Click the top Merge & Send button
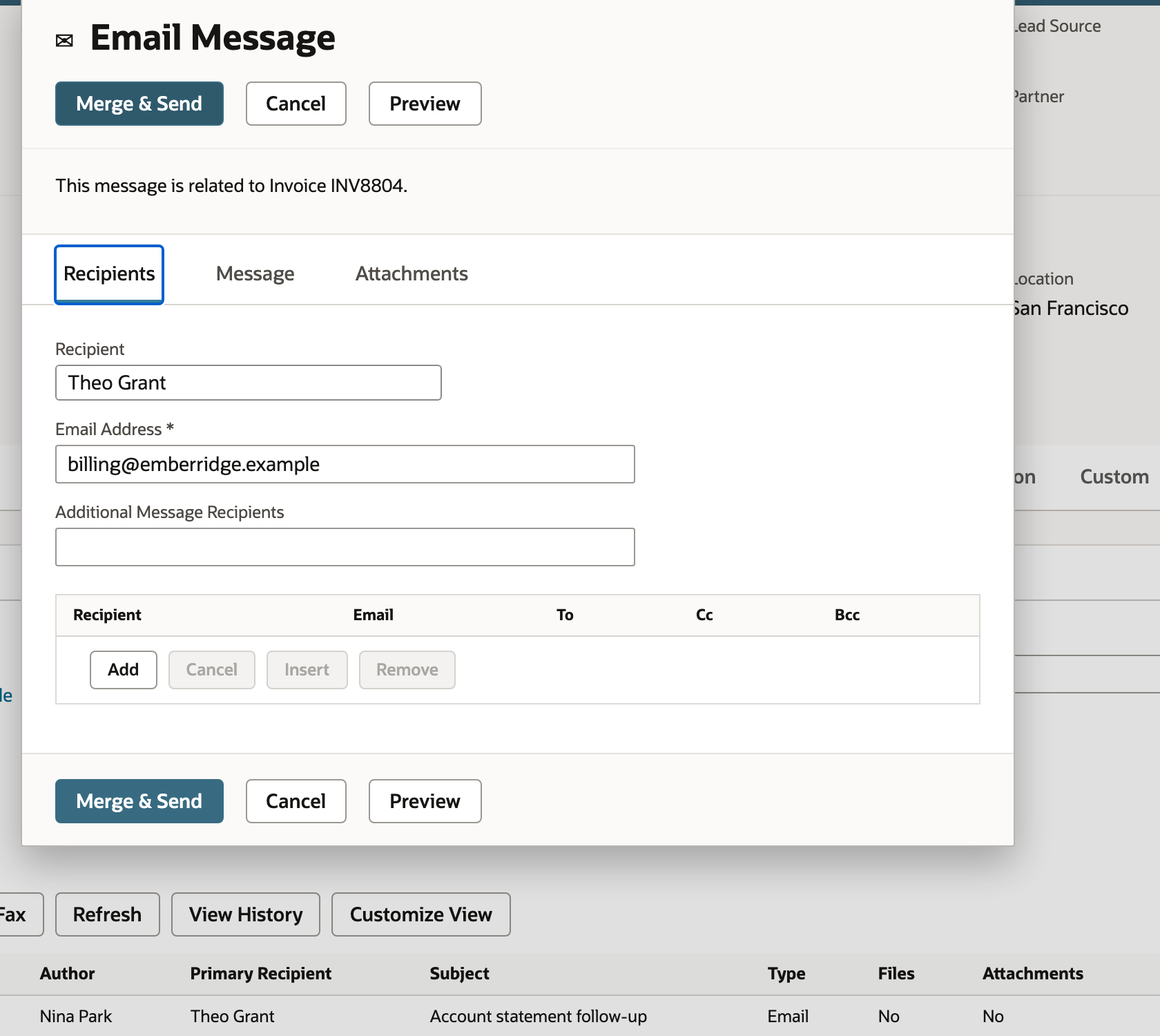 pyautogui.click(x=139, y=104)
